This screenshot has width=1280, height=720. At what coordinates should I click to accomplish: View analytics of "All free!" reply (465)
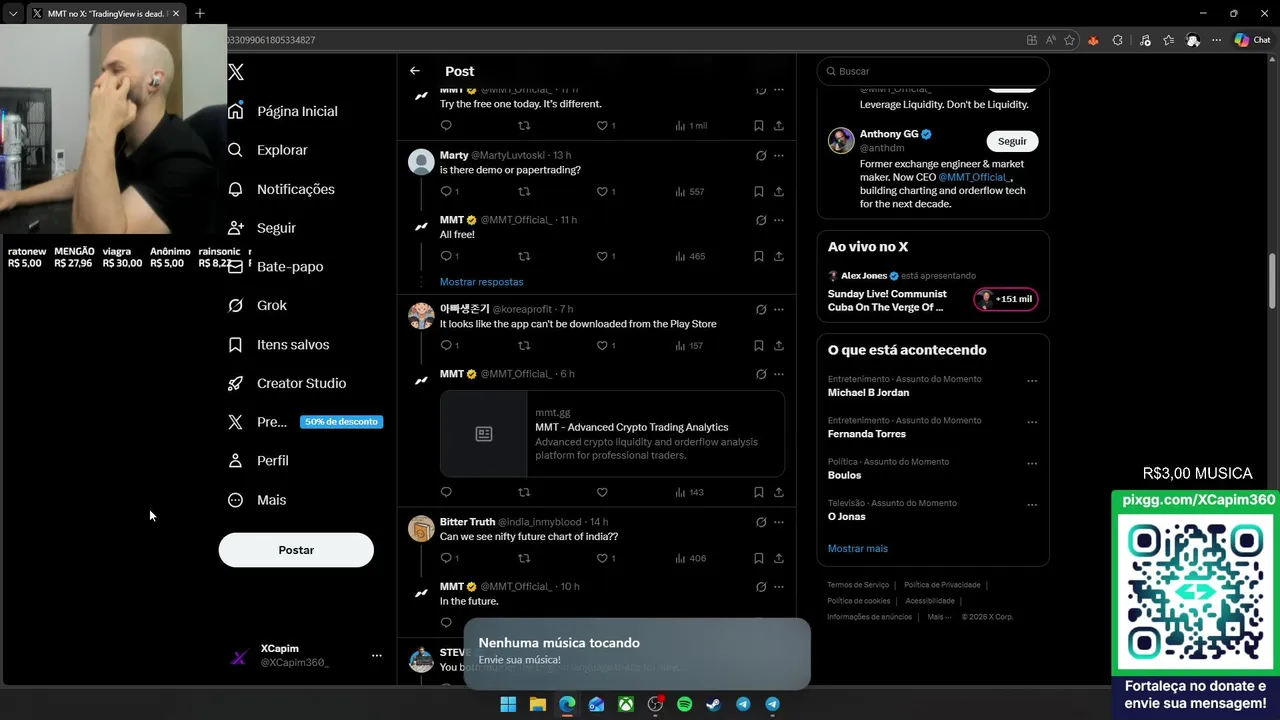coord(690,256)
